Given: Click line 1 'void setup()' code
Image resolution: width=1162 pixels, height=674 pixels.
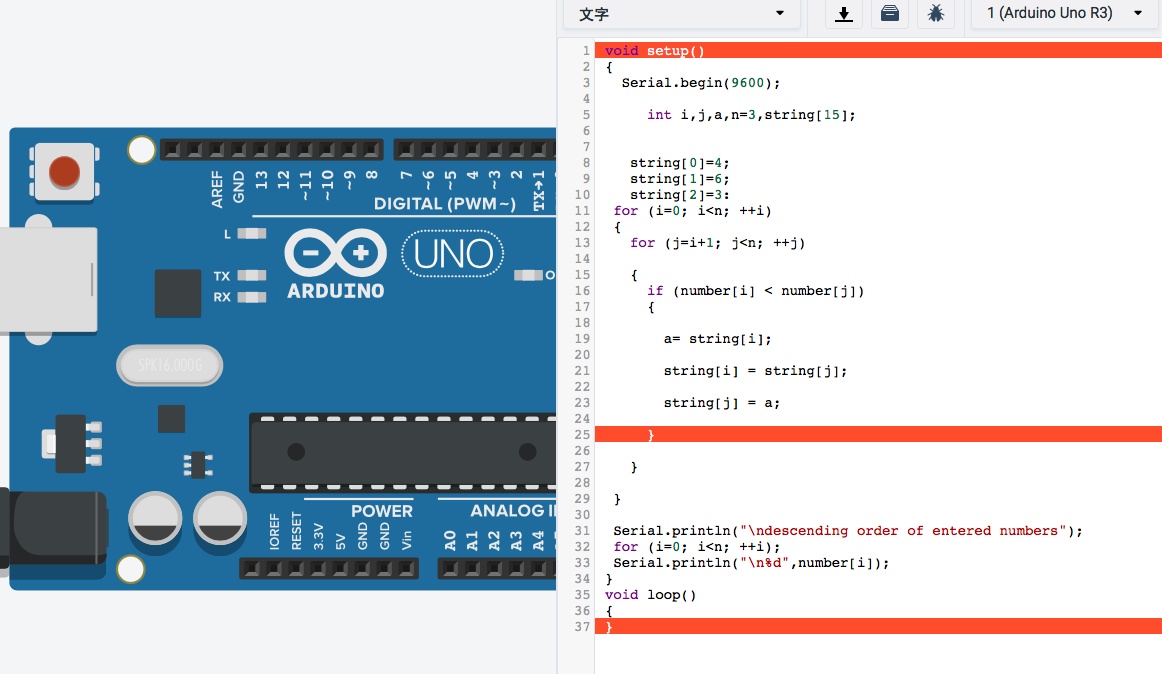Looking at the screenshot, I should (x=654, y=50).
